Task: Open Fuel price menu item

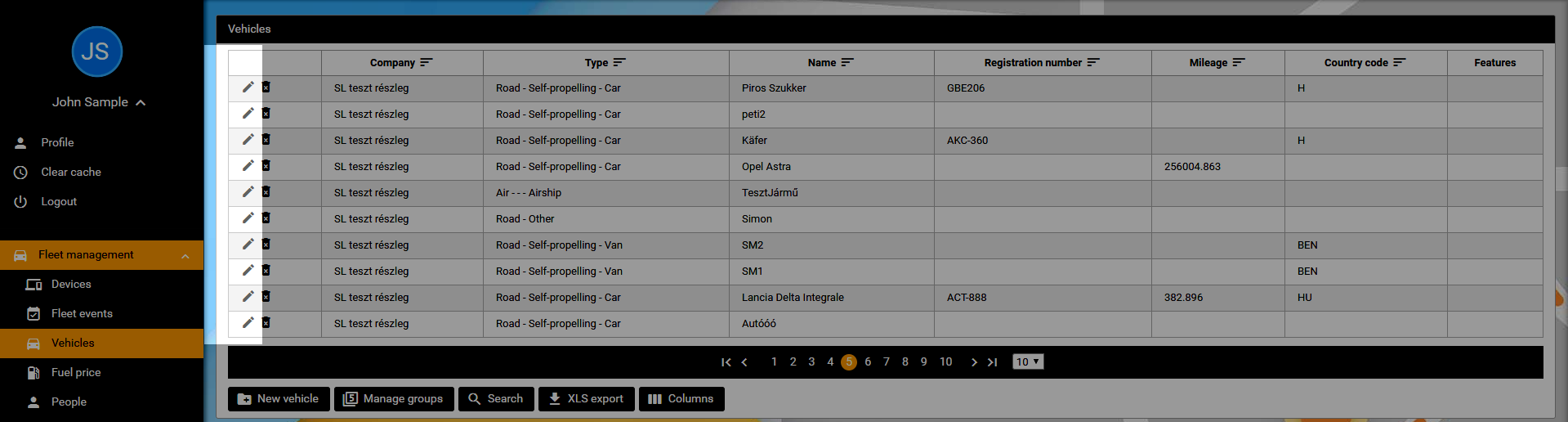Action: (76, 372)
